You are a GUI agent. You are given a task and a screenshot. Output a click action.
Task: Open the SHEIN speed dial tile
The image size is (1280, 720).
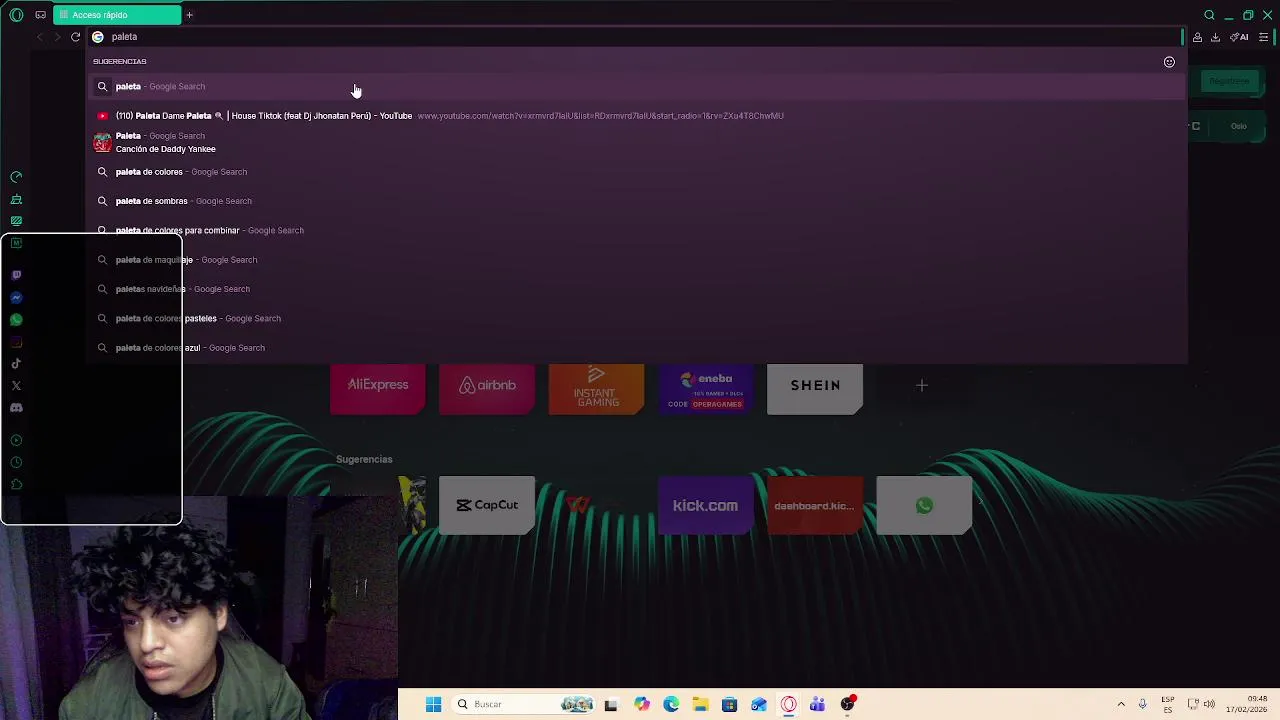point(815,388)
